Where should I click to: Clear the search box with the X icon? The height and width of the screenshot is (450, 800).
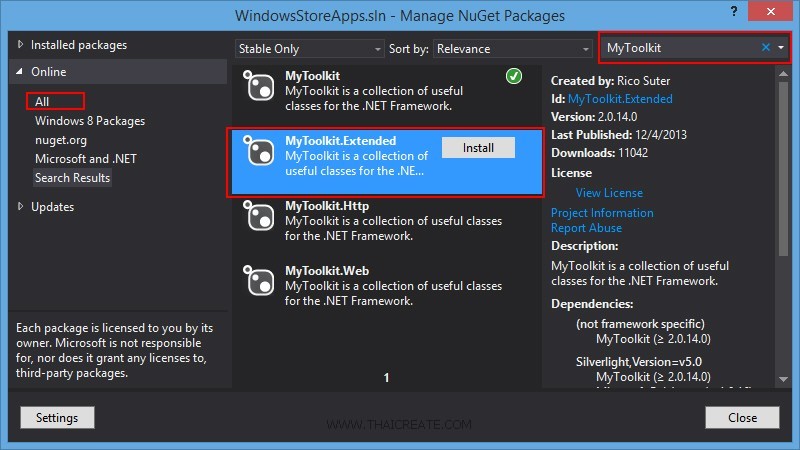766,47
